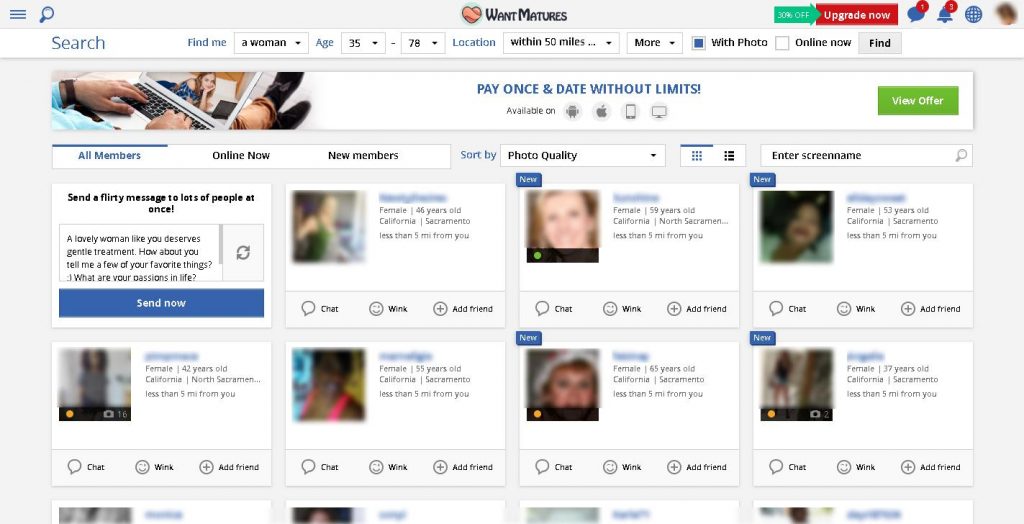Wink at the 53 years old member
This screenshot has height=524, width=1024.
point(856,308)
